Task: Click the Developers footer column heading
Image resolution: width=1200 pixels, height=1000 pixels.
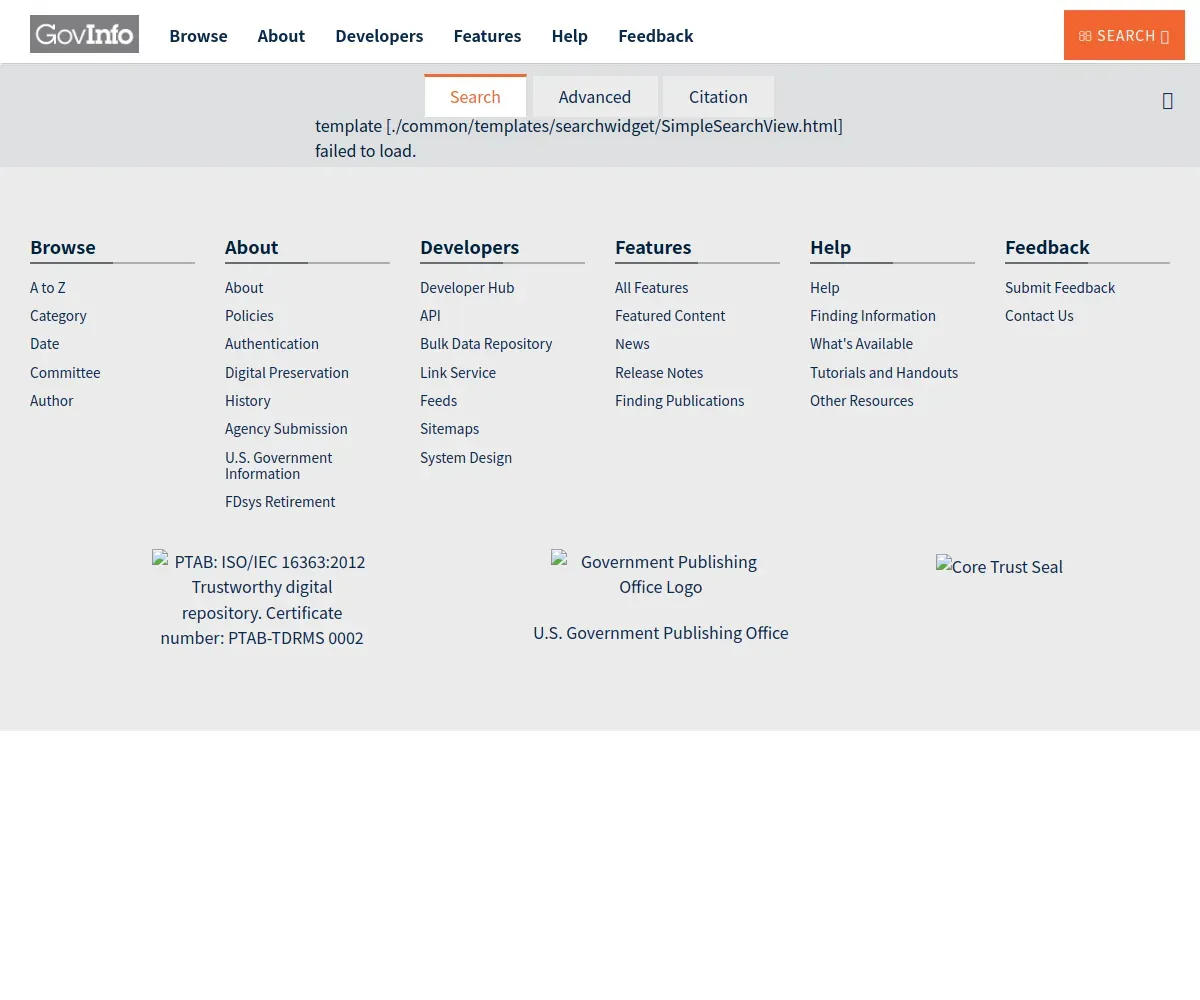Action: [x=469, y=247]
